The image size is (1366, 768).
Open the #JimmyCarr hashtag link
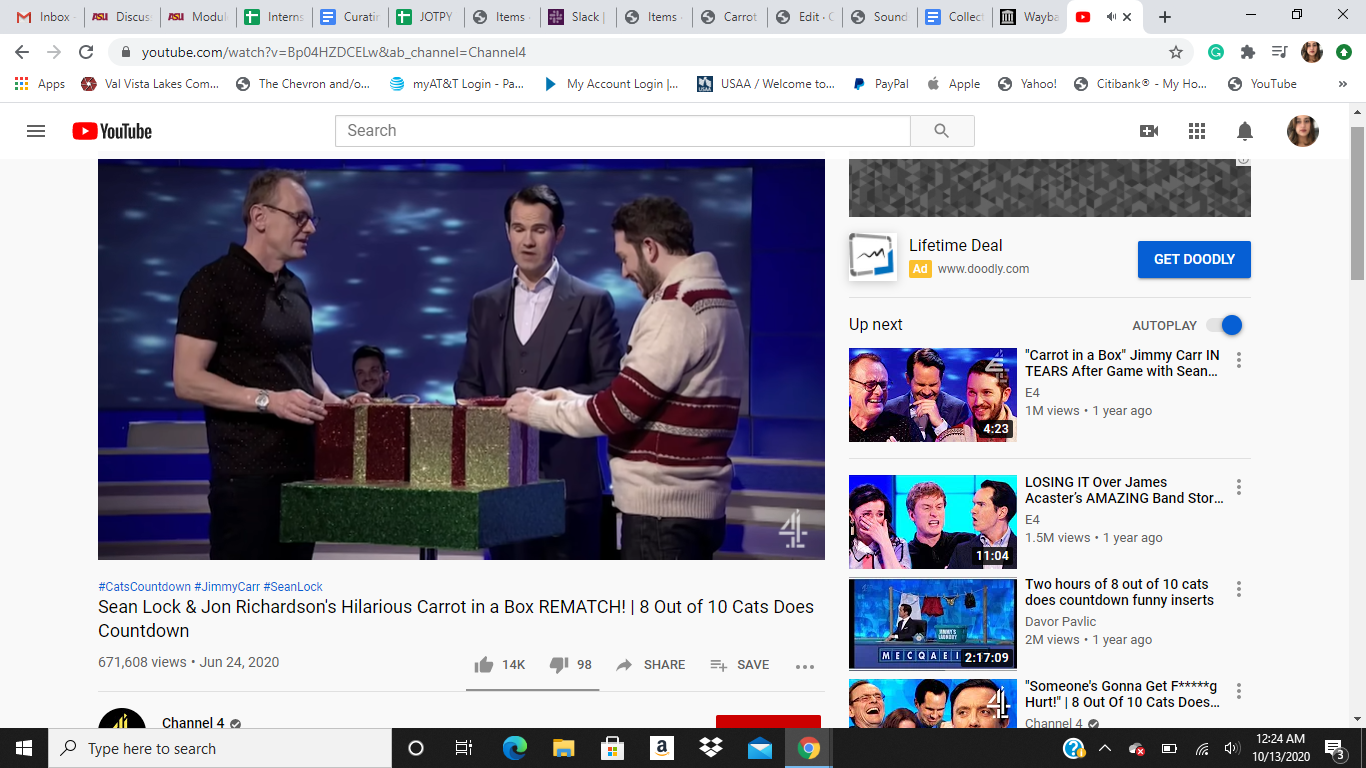[227, 587]
